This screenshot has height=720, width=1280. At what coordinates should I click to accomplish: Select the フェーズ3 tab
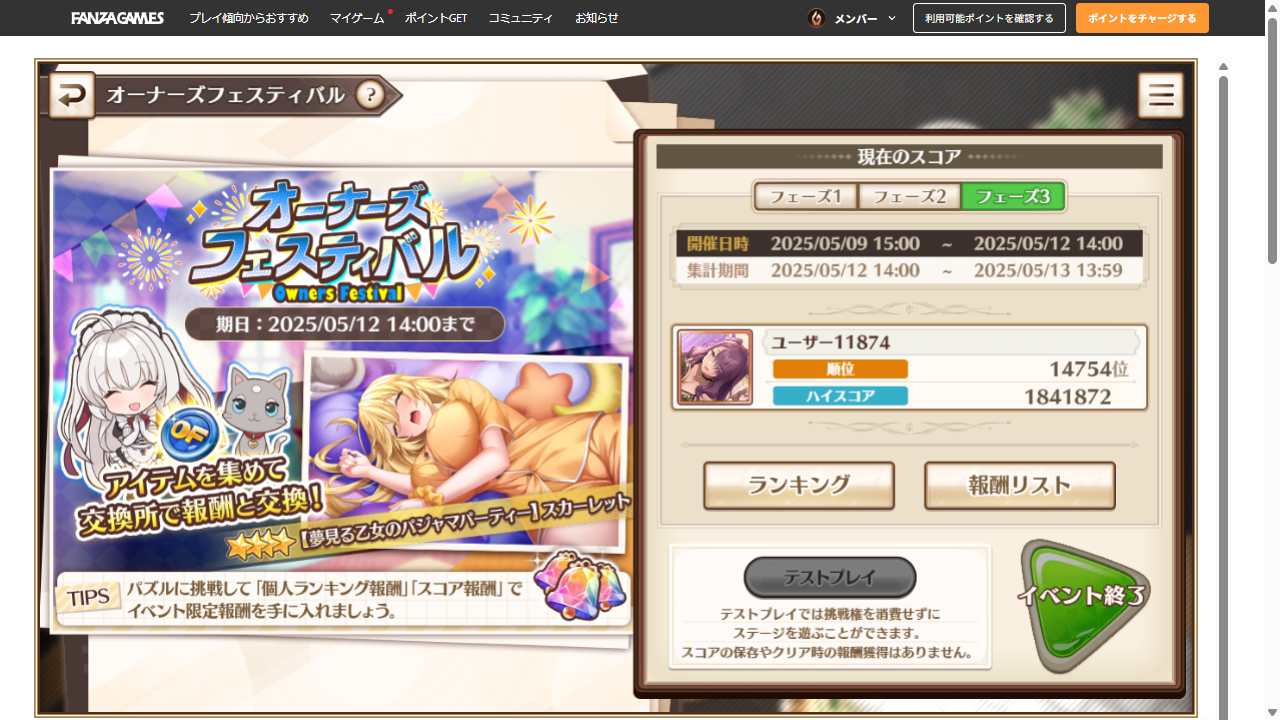pos(1013,196)
